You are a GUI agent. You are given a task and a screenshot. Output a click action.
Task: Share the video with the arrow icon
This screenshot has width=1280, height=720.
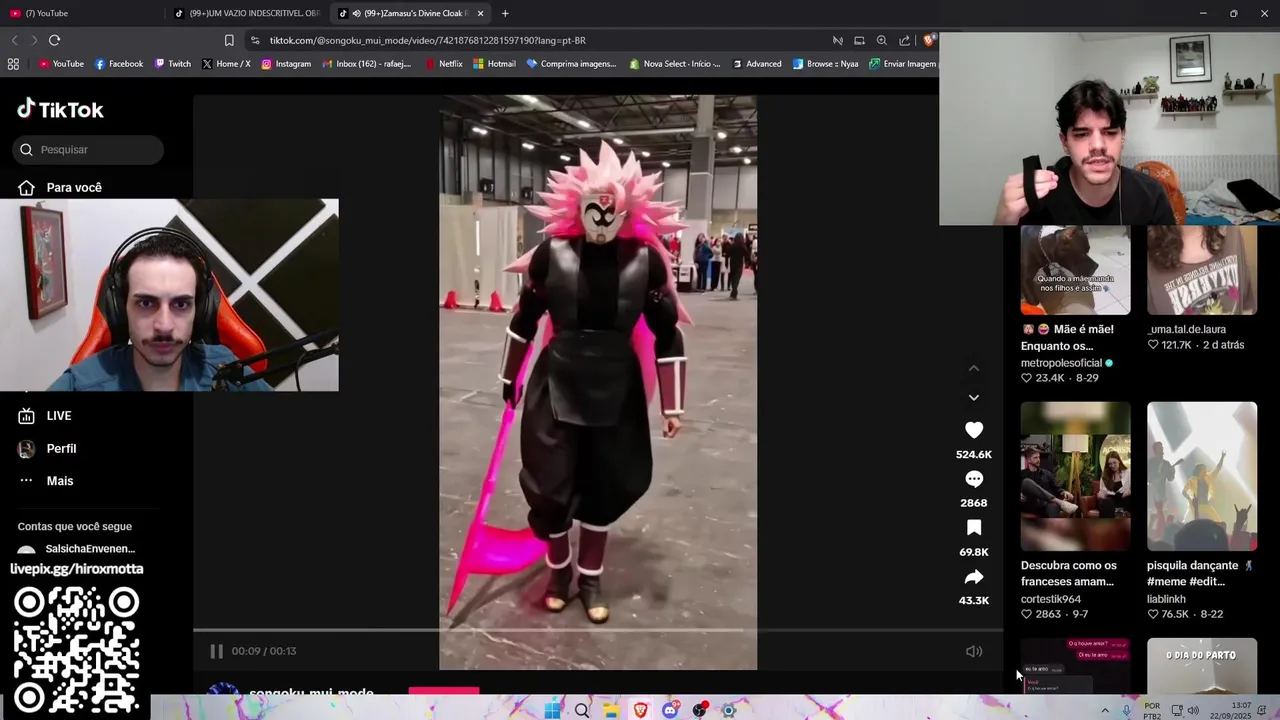(x=974, y=577)
